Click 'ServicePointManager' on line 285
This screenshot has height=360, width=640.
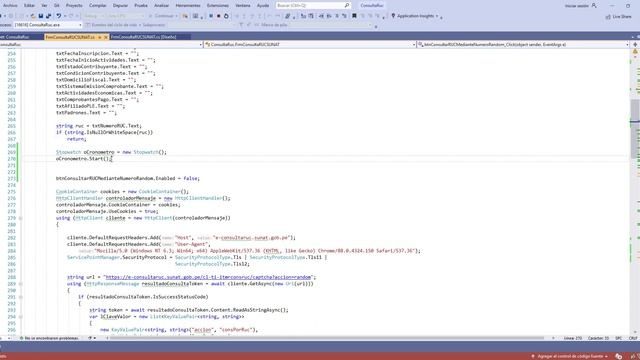(x=93, y=258)
